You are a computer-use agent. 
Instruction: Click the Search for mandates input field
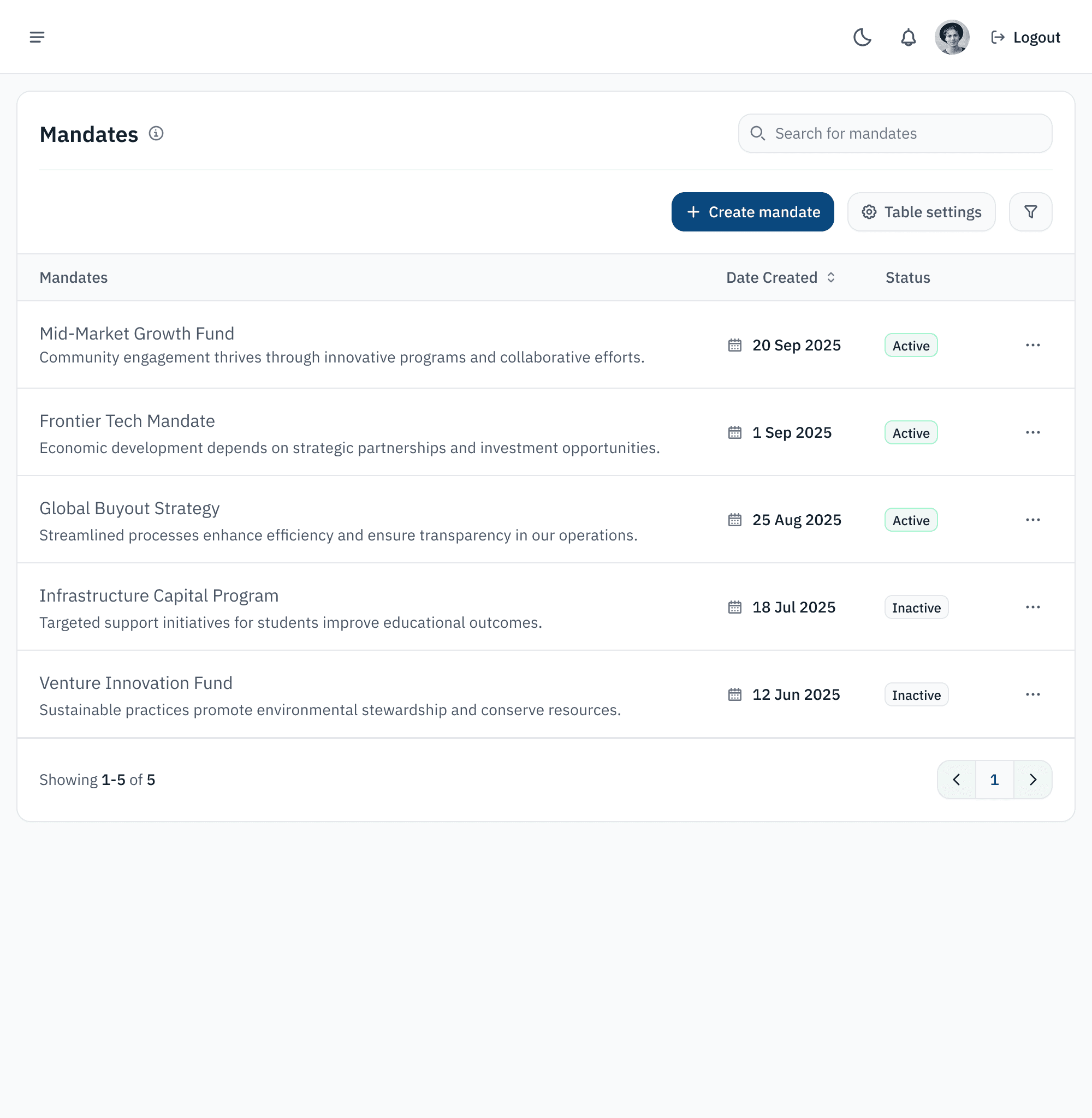pos(895,133)
